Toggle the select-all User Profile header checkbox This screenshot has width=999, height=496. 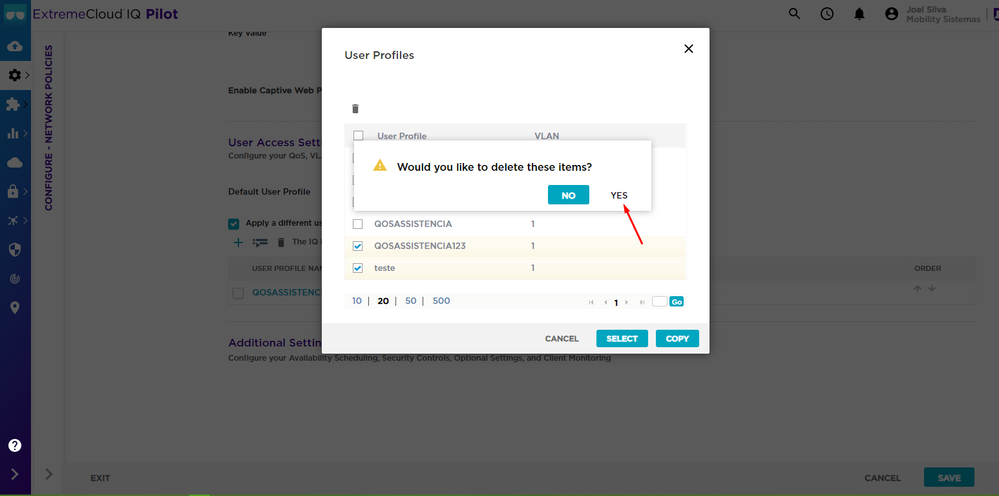coord(358,136)
